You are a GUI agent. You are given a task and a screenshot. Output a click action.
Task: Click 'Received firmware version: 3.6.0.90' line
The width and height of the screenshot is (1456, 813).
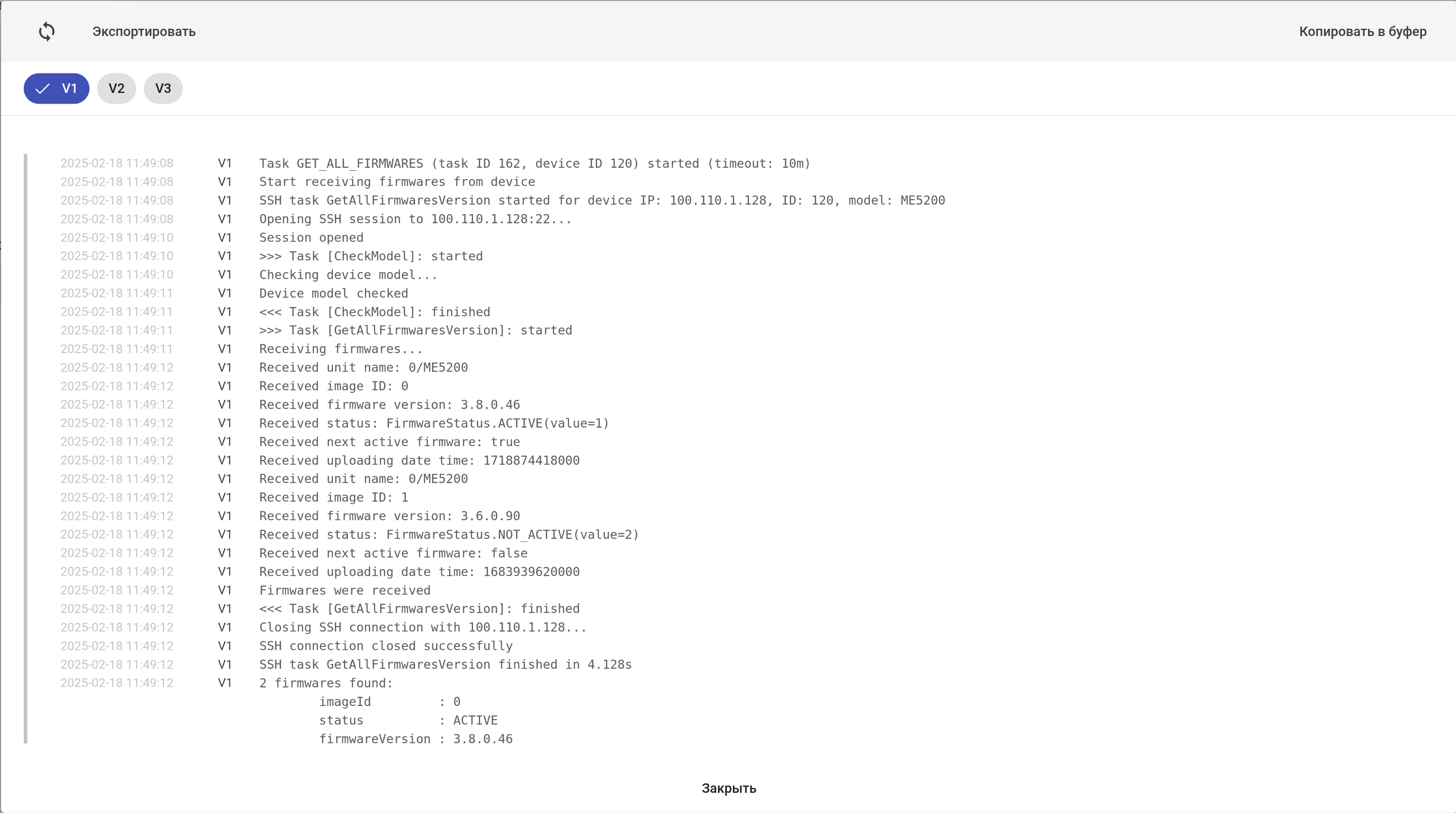point(389,516)
